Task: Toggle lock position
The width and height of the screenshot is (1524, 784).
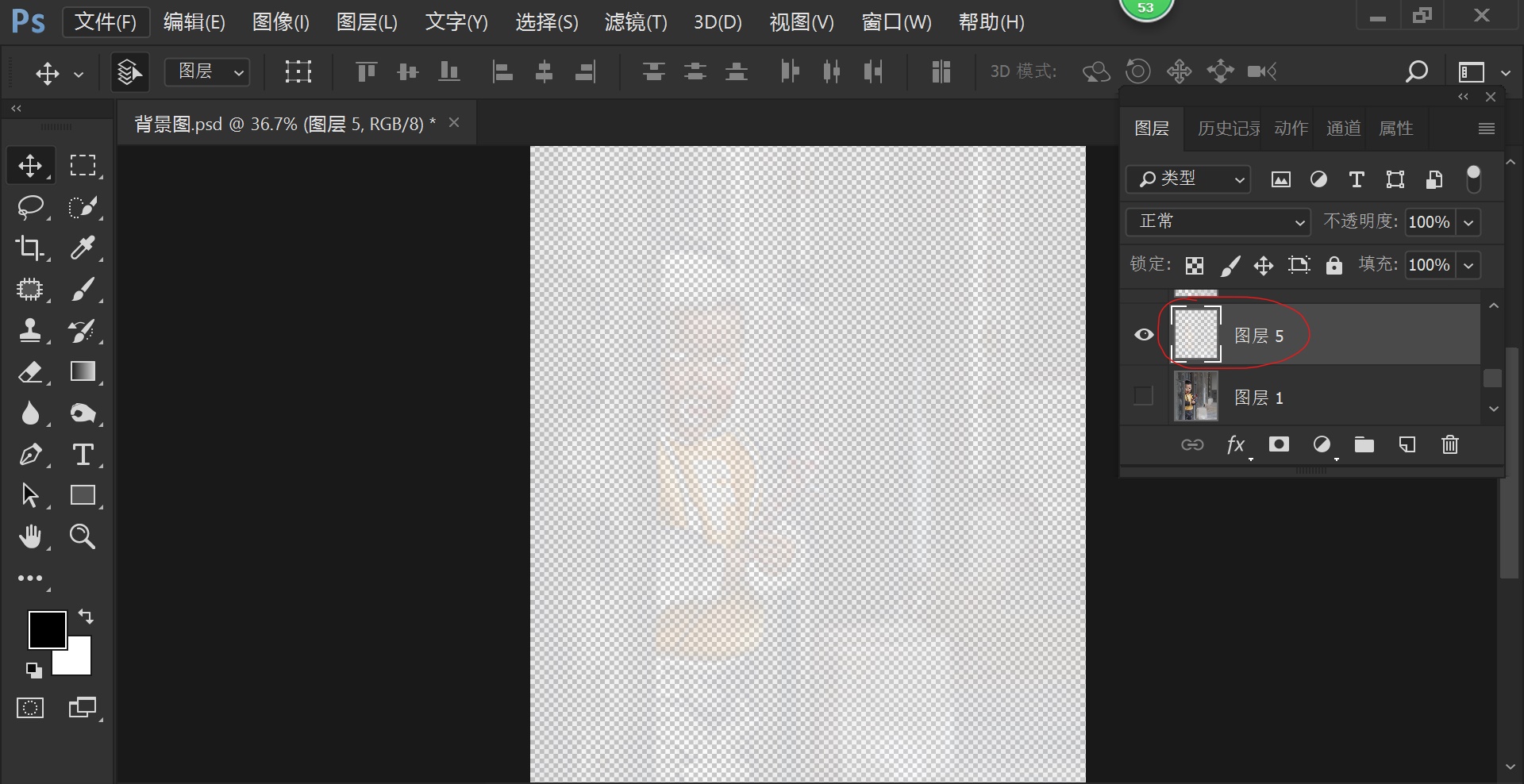Action: [1264, 265]
